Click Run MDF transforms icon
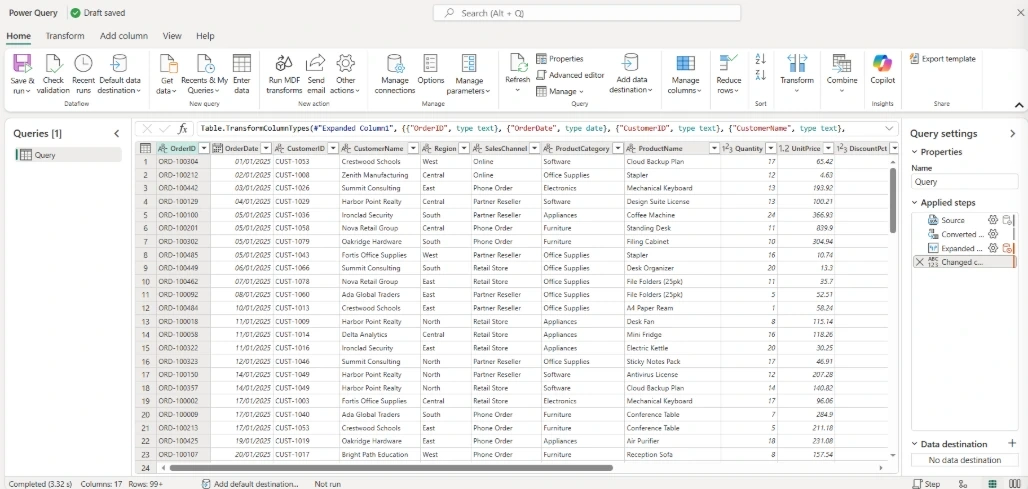The width and height of the screenshot is (1028, 489). 284,64
